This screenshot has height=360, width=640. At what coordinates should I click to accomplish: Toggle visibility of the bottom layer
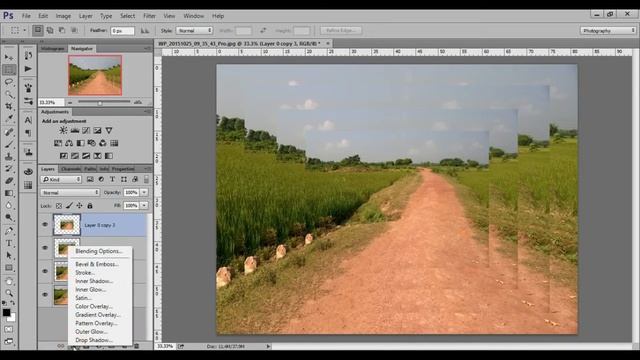[45, 294]
